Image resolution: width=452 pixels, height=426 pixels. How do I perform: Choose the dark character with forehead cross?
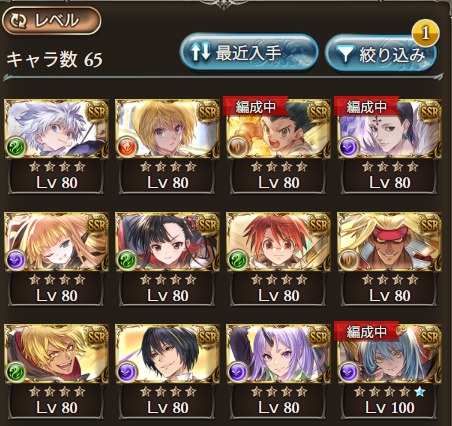(x=389, y=146)
